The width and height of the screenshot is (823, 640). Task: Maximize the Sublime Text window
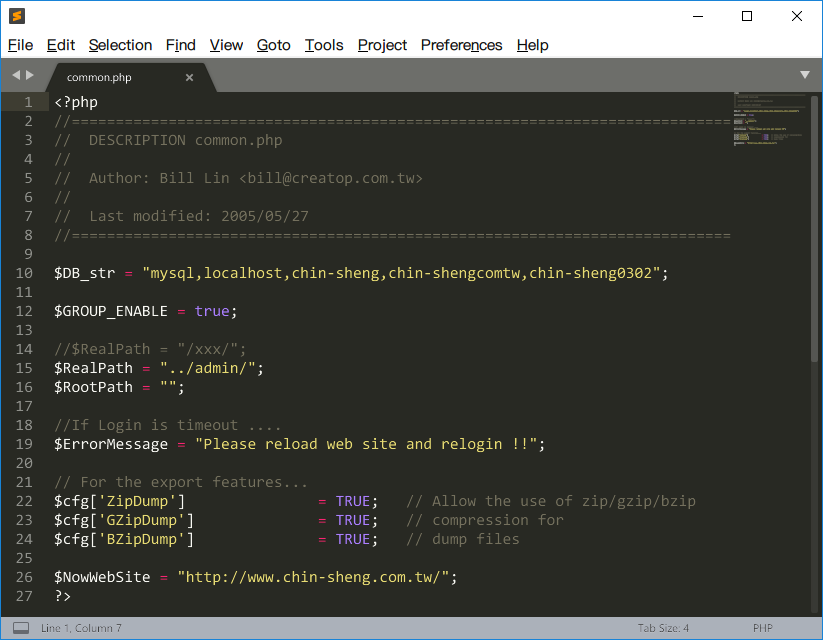tap(747, 16)
